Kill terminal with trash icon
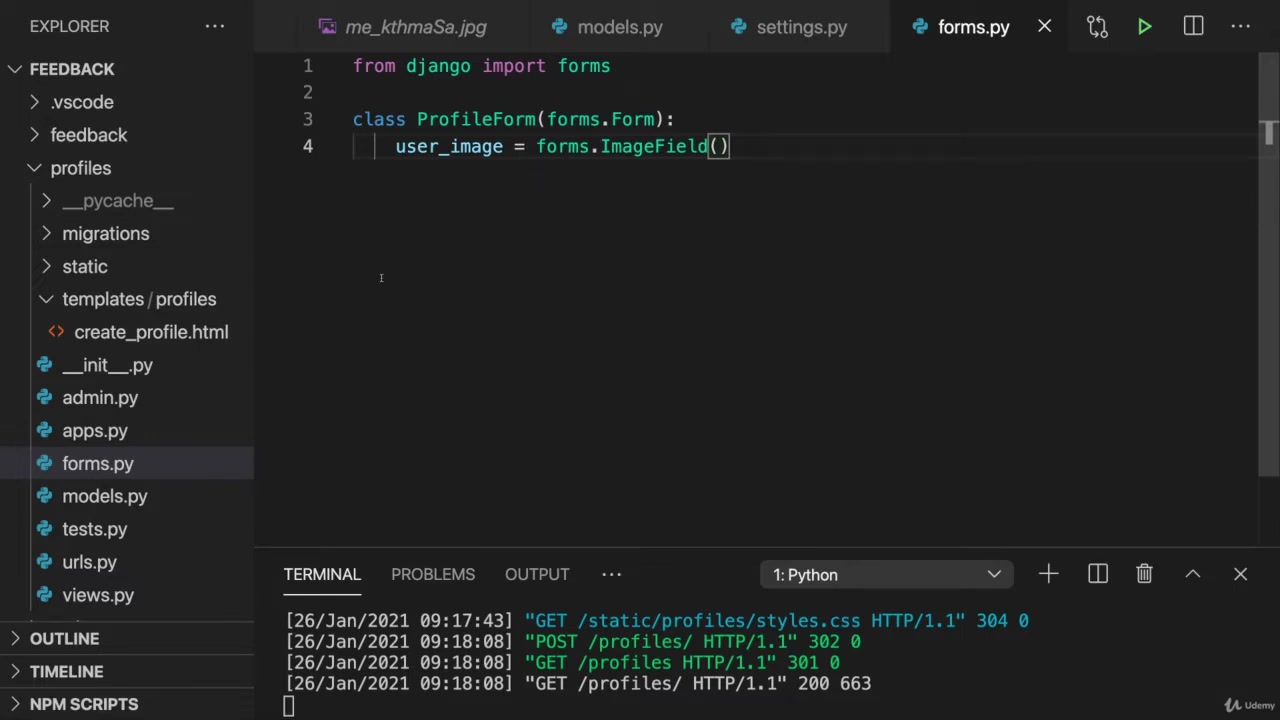 pyautogui.click(x=1144, y=574)
